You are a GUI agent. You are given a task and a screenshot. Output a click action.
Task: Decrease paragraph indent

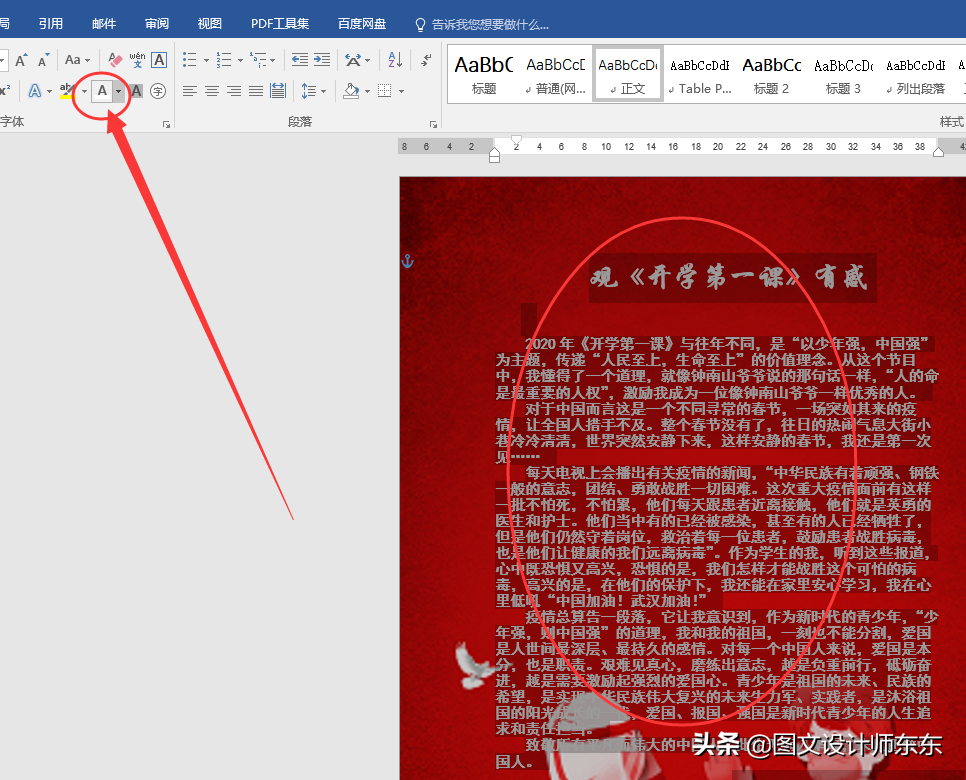[299, 60]
